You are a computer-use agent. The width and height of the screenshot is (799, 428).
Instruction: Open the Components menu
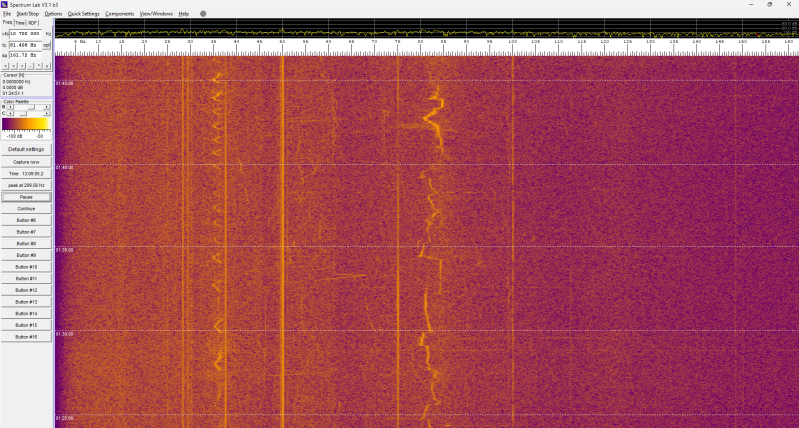coord(120,14)
